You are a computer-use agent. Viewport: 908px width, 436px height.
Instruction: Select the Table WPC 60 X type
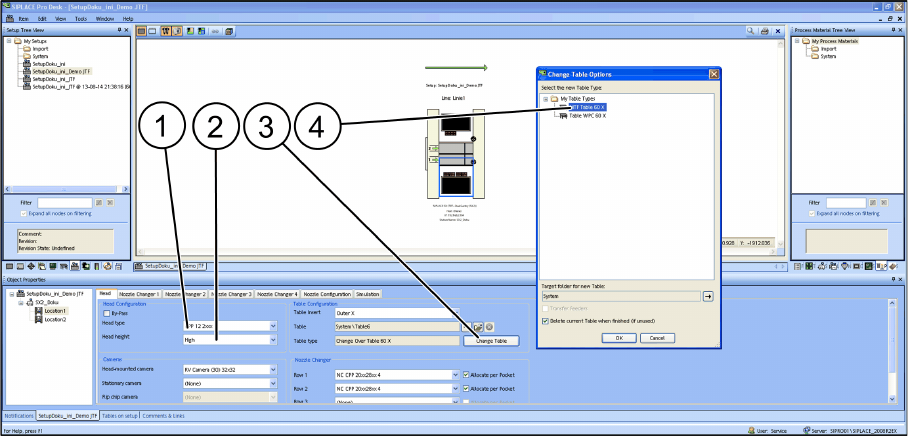(x=587, y=116)
